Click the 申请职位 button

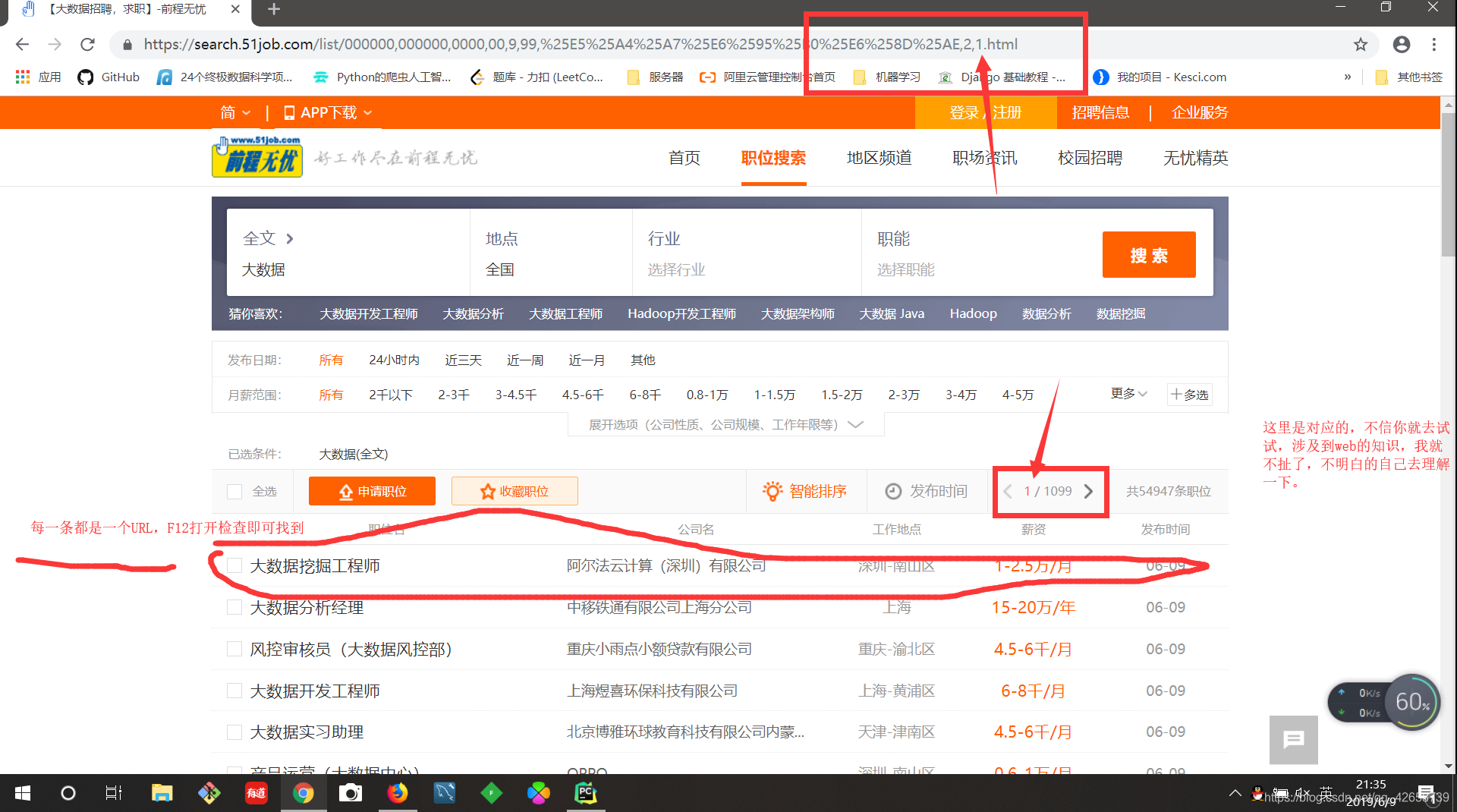[372, 491]
